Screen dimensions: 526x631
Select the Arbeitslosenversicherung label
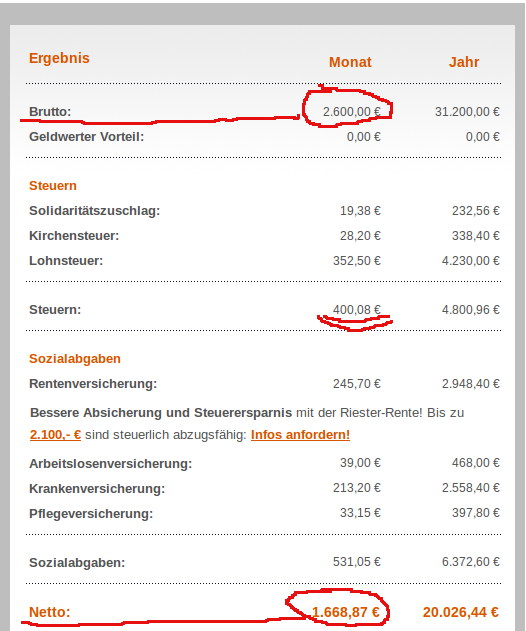click(x=111, y=464)
